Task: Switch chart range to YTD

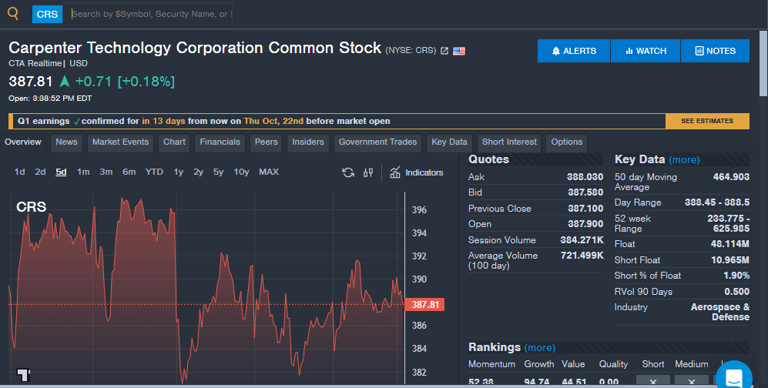Action: coord(154,172)
